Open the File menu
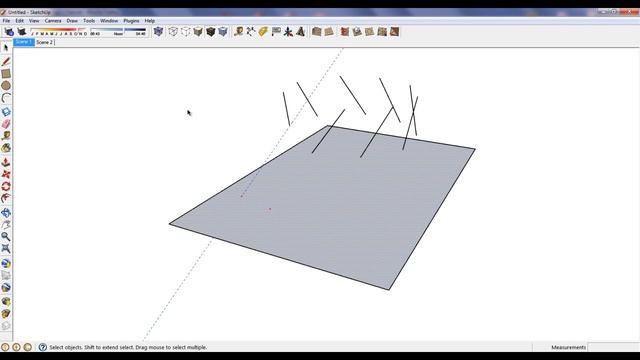Viewport: 640px width, 360px height. (x=6, y=20)
